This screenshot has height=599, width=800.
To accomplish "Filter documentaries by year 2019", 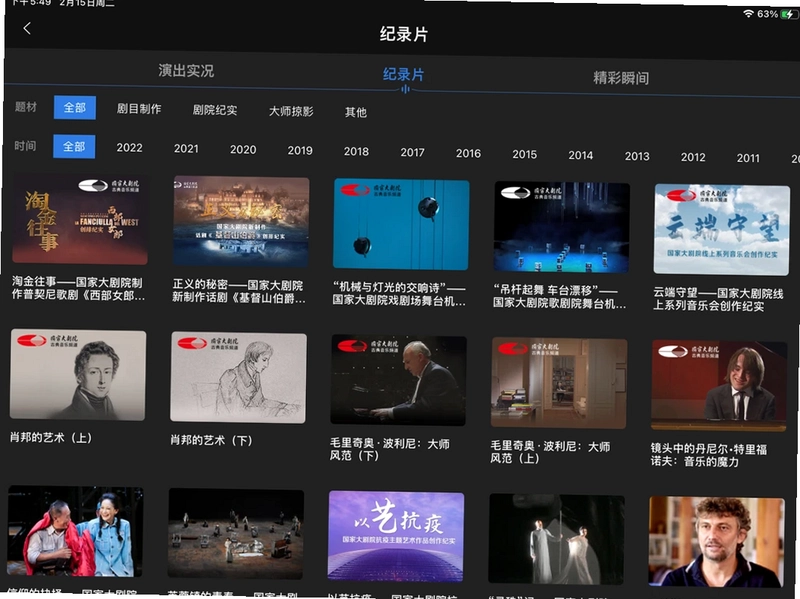I will coord(300,151).
